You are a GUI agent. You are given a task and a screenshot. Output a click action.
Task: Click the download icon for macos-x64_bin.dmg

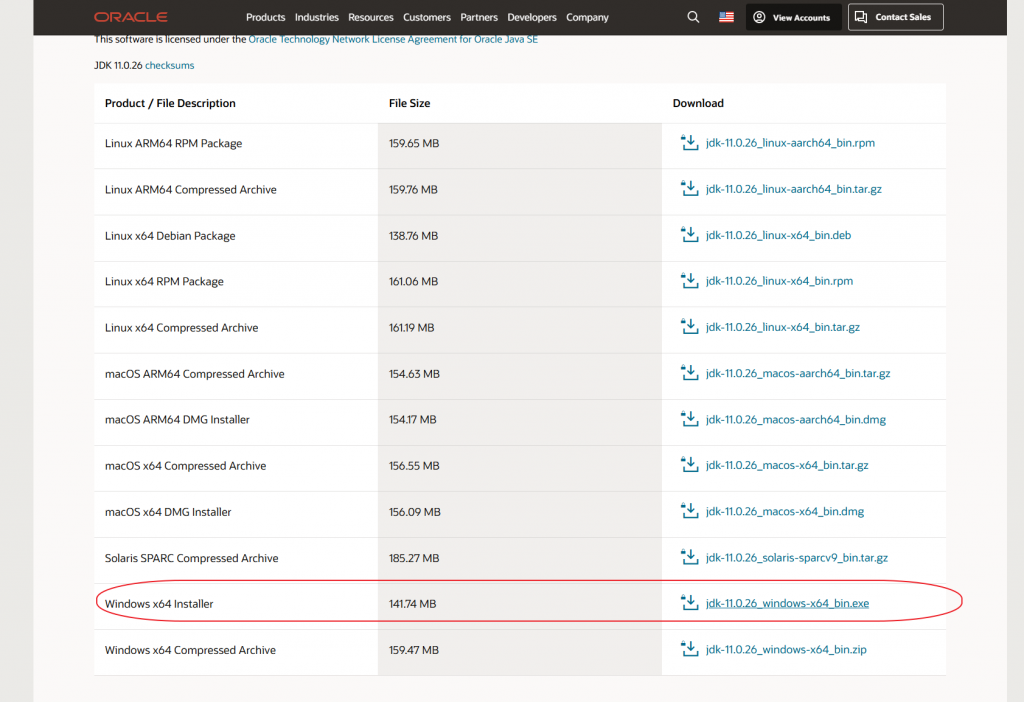(690, 511)
